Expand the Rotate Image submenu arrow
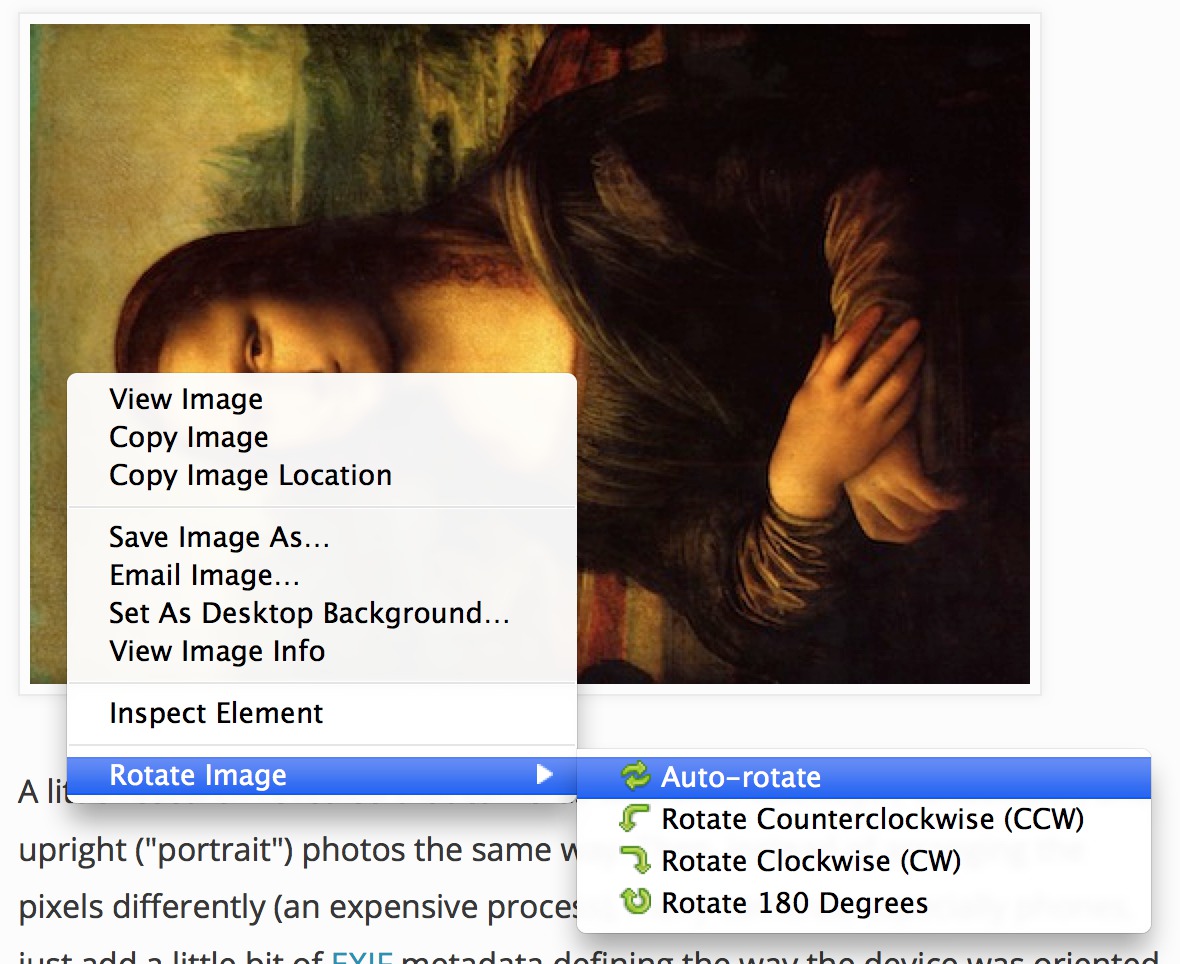Screen dimensions: 1180x964 (547, 774)
